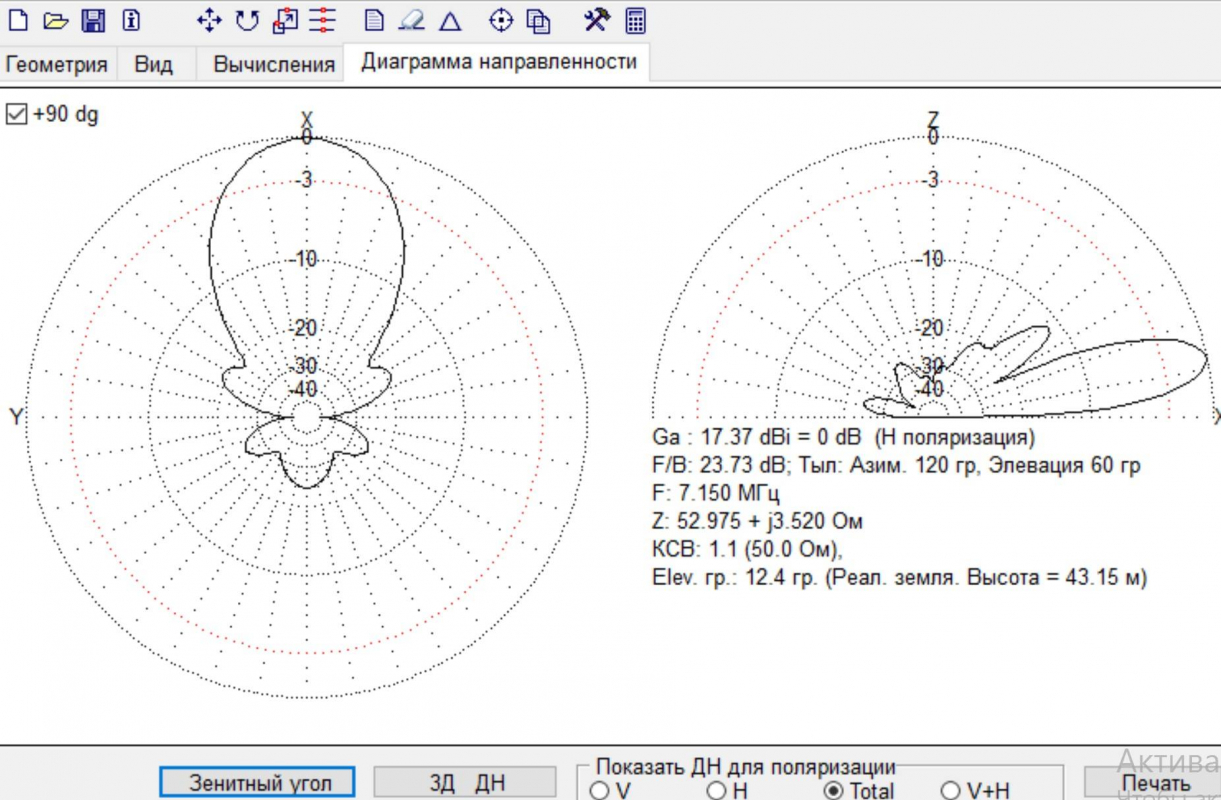Click the info document icon
The height and width of the screenshot is (800, 1221).
point(131,20)
